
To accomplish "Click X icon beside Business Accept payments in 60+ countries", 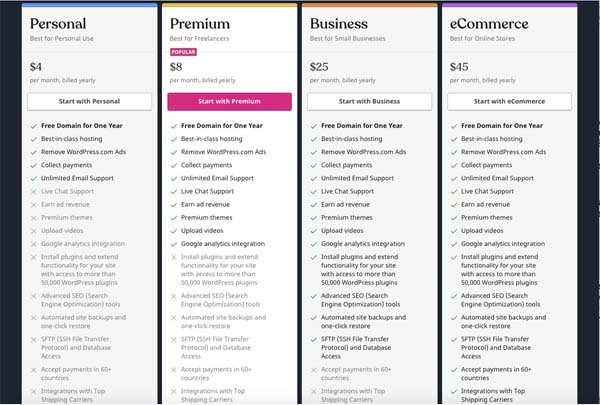I will [314, 370].
